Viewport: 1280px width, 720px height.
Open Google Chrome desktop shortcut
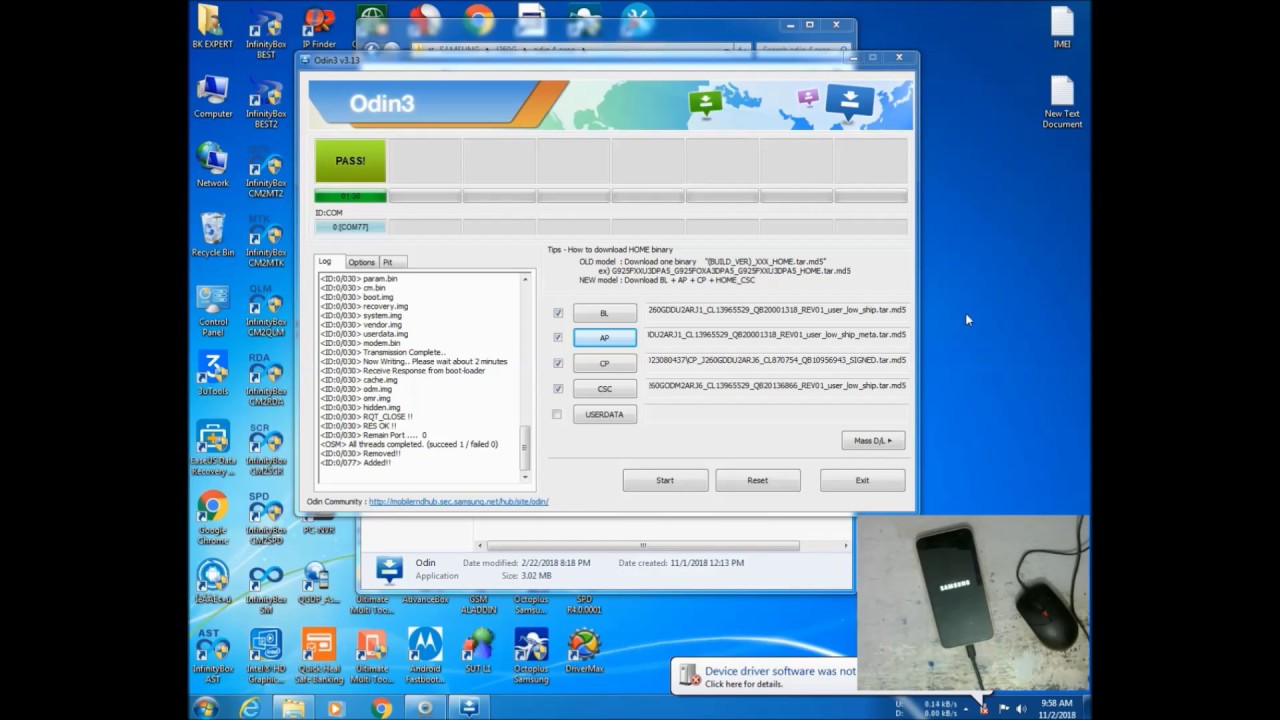[212, 518]
